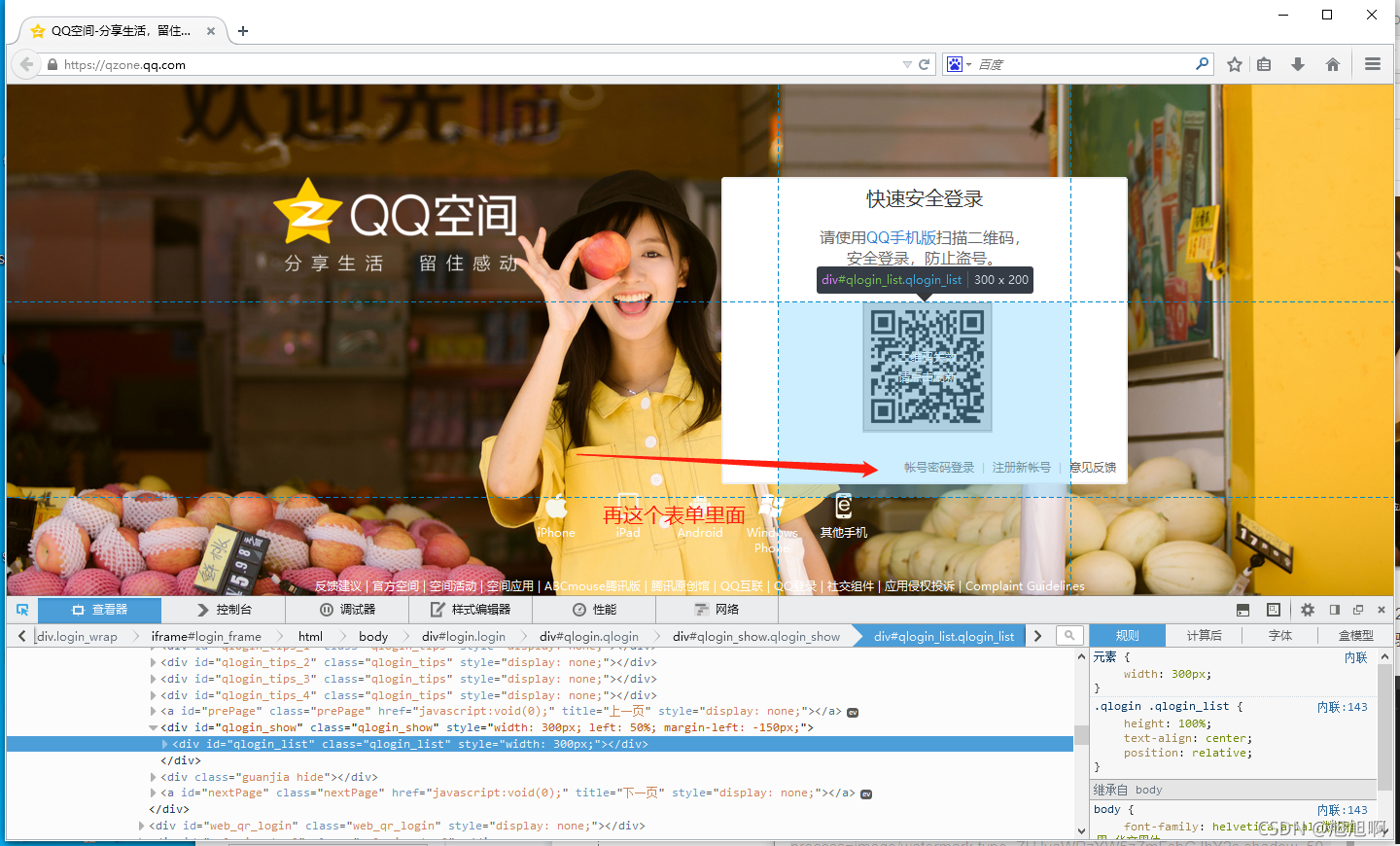Click the ev event badge on prePage row

pyautogui.click(x=853, y=713)
